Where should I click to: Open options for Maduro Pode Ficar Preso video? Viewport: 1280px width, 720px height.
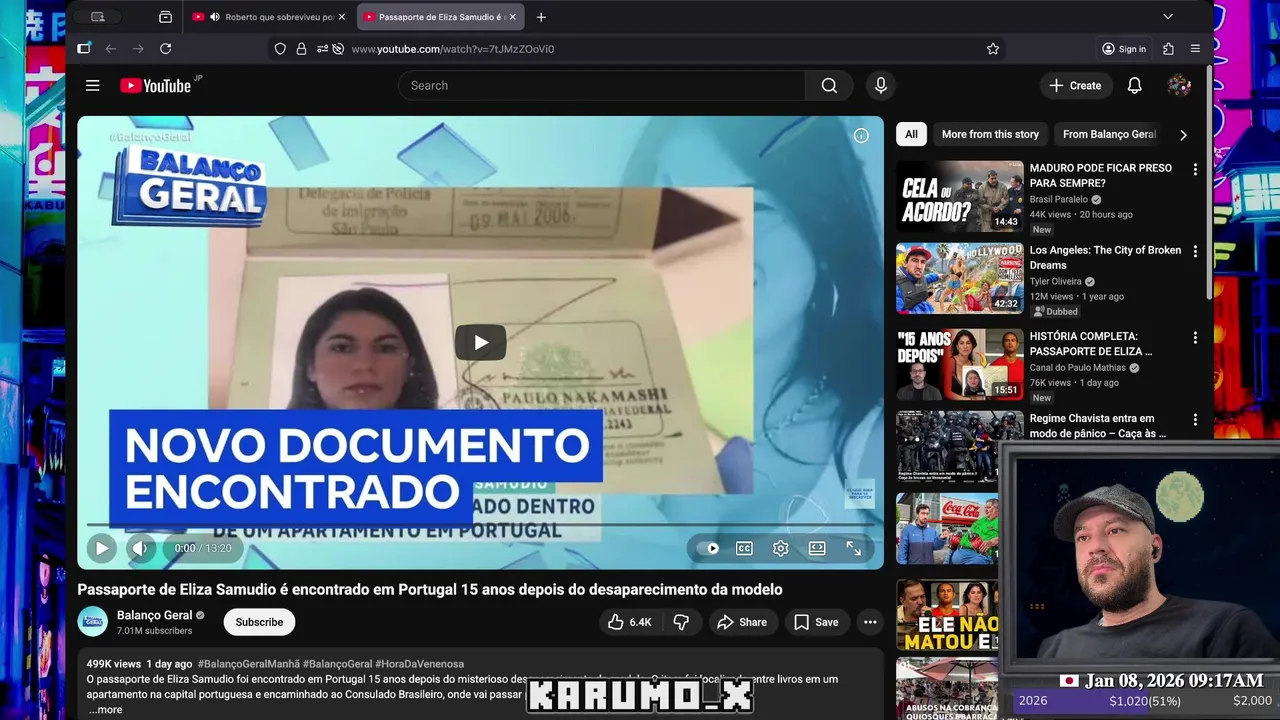tap(1194, 170)
